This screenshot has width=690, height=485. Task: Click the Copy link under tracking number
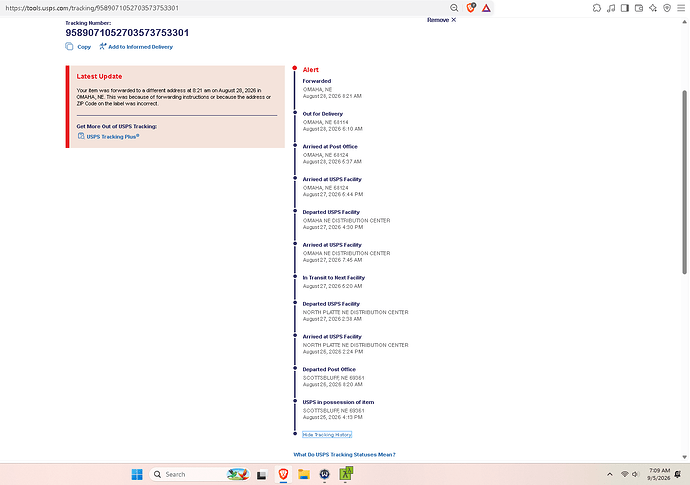[84, 47]
